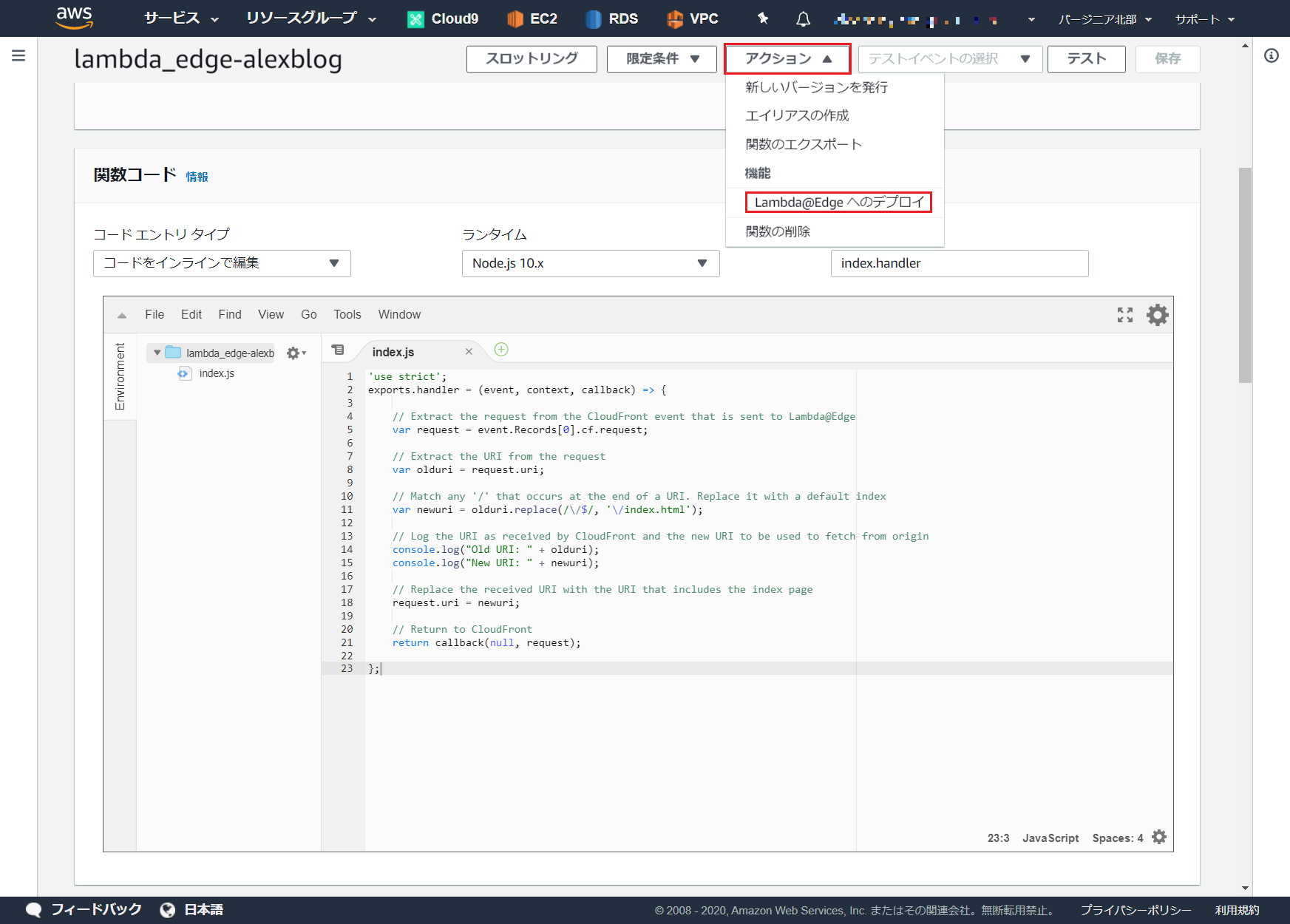Select Lambda@Edge deploy menu item
Screen dimensions: 1290x924
838,202
